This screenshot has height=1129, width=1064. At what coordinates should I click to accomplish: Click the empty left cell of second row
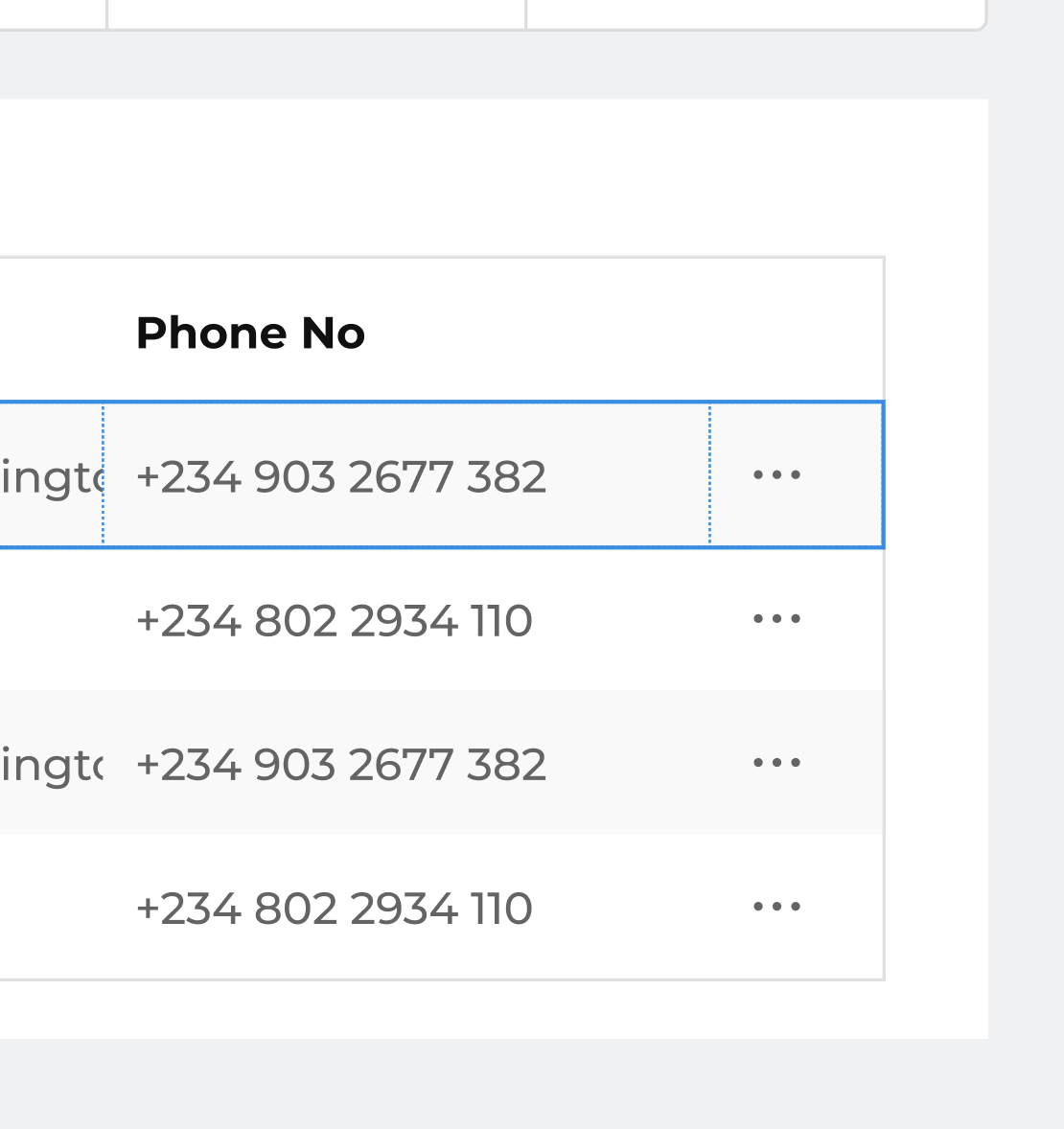point(52,619)
